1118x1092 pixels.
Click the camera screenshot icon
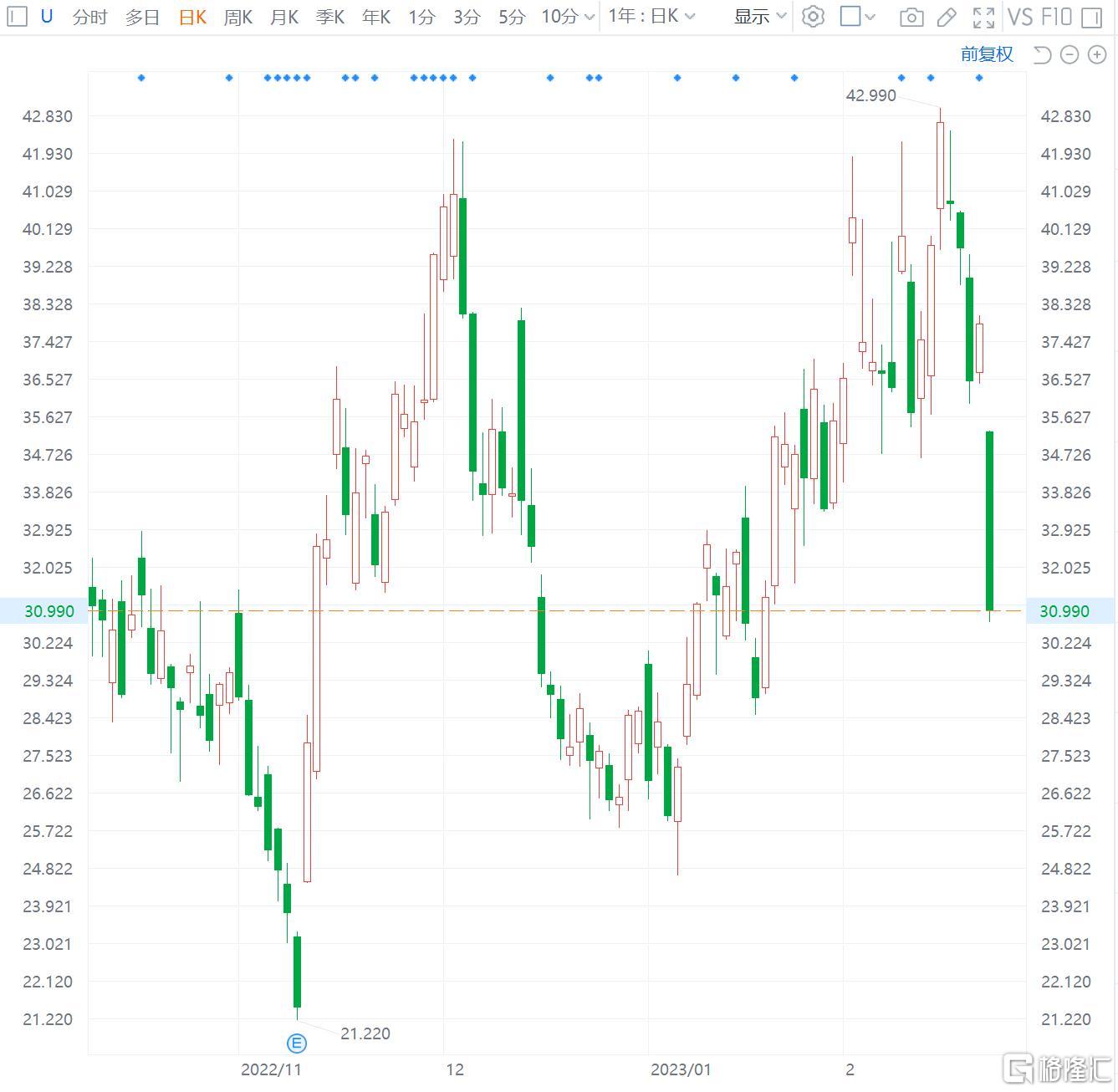[x=911, y=17]
